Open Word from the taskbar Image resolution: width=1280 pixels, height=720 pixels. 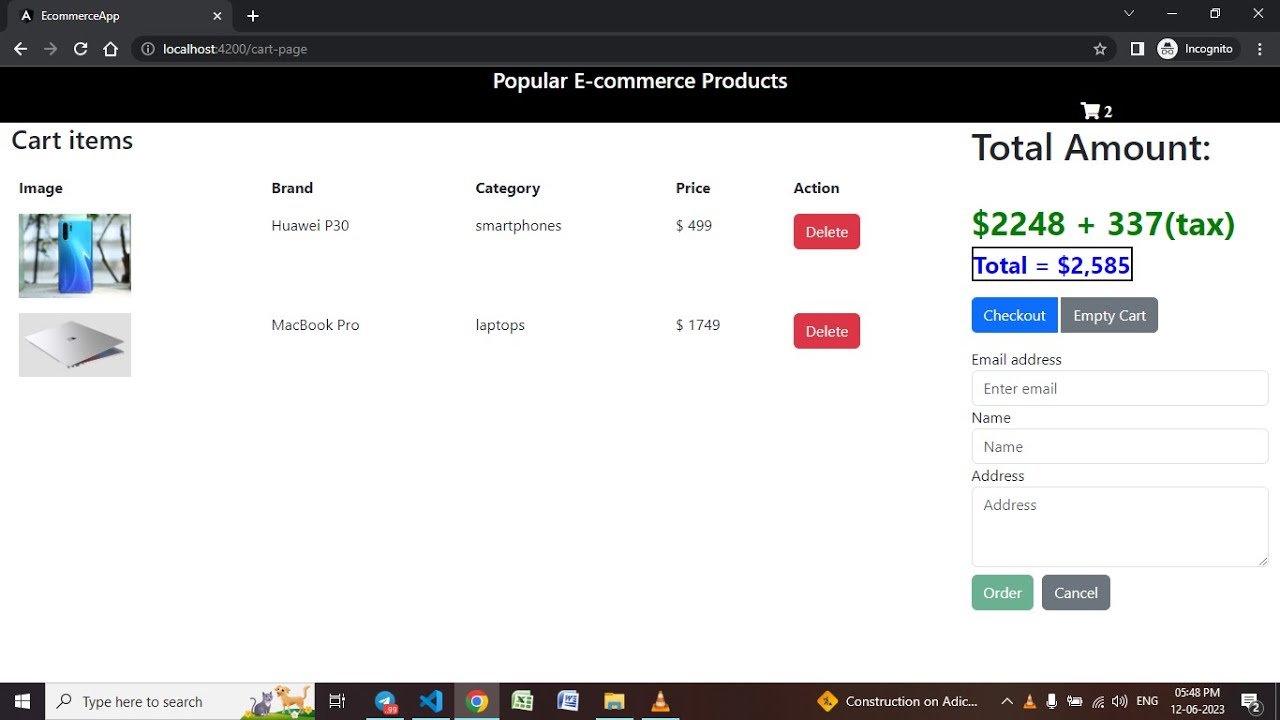(x=568, y=701)
